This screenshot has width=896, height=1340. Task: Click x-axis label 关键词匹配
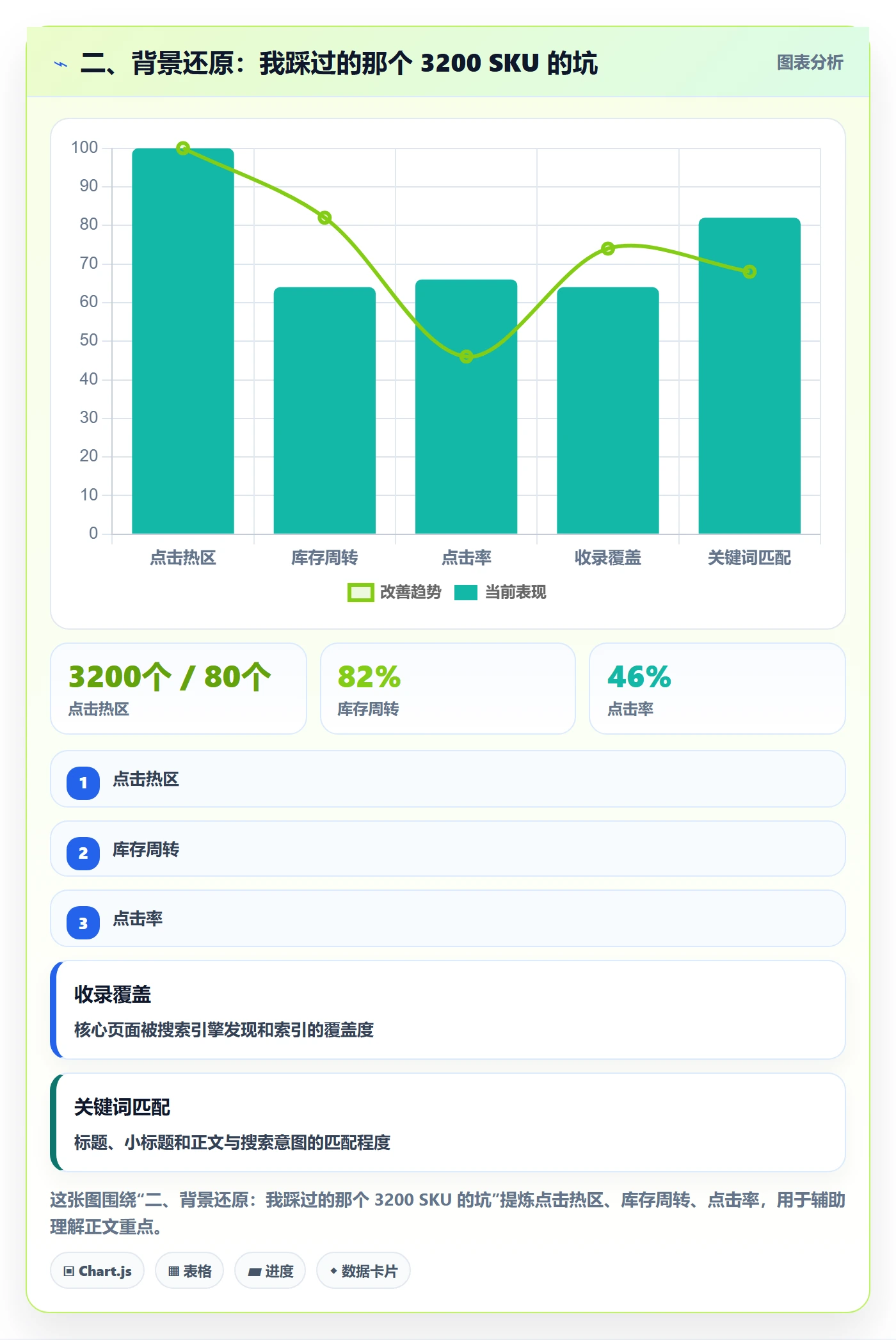click(x=749, y=558)
